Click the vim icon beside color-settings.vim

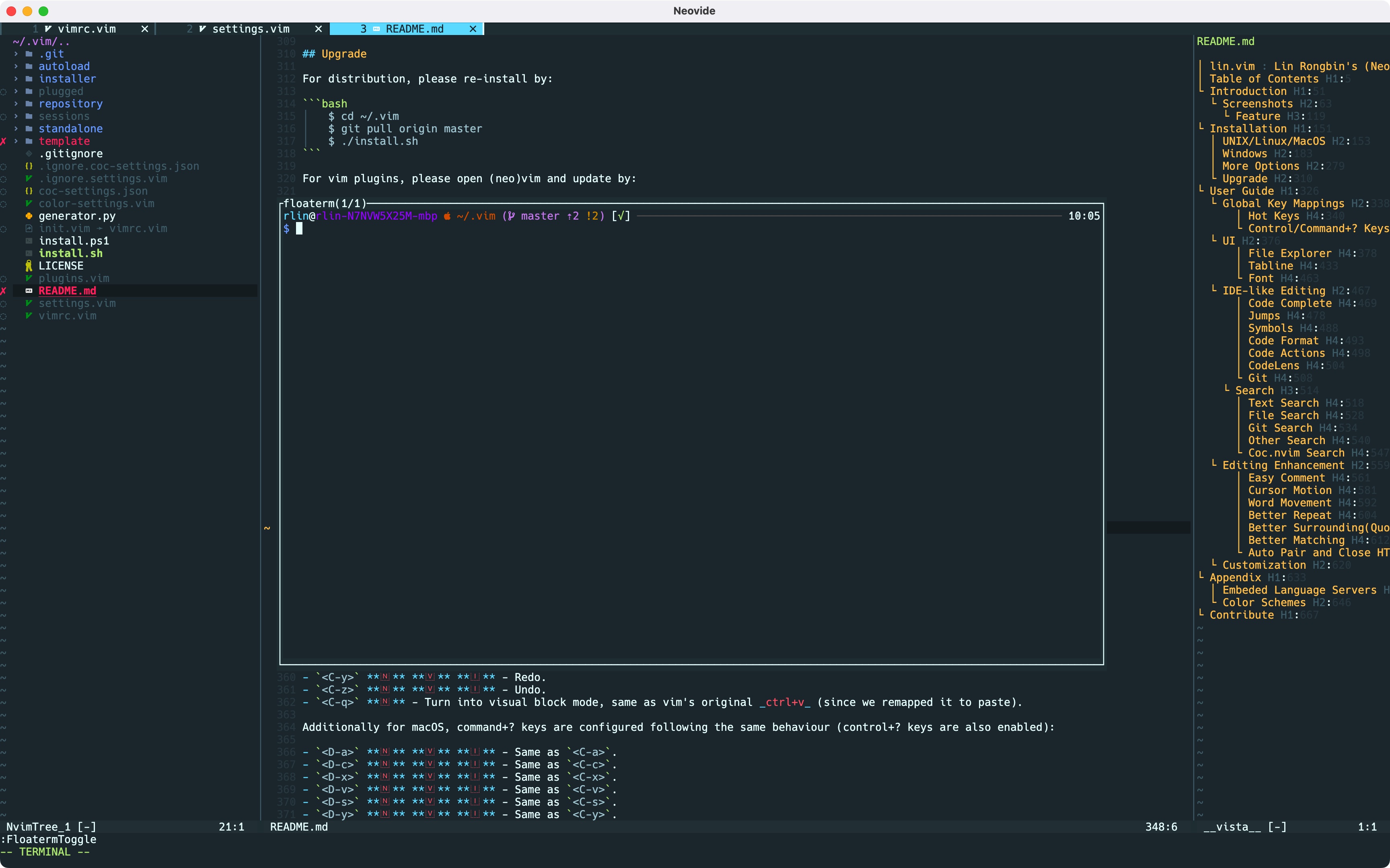[x=29, y=204]
